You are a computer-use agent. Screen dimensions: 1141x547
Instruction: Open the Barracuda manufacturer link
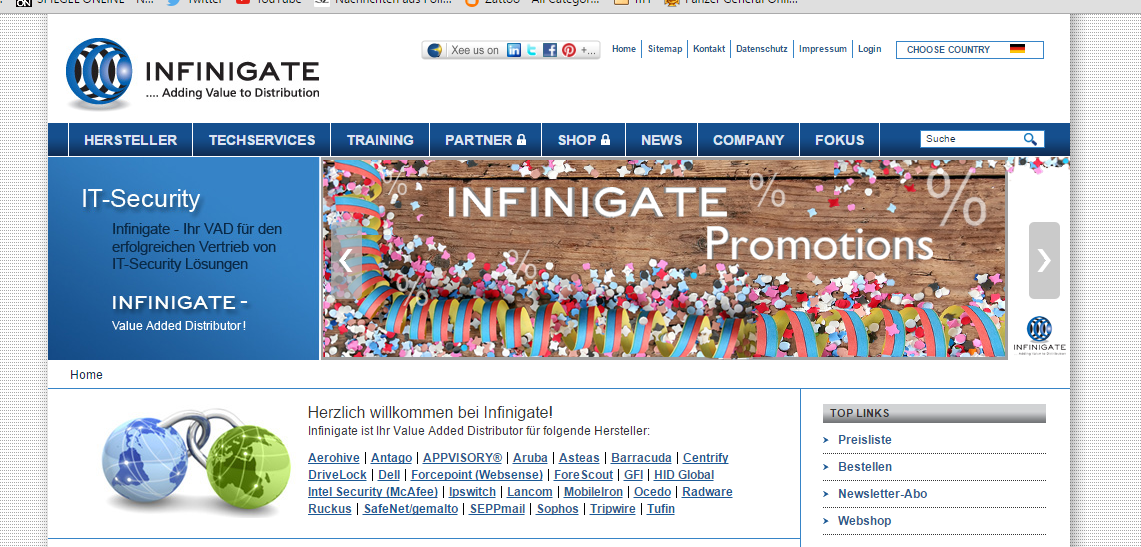[641, 458]
